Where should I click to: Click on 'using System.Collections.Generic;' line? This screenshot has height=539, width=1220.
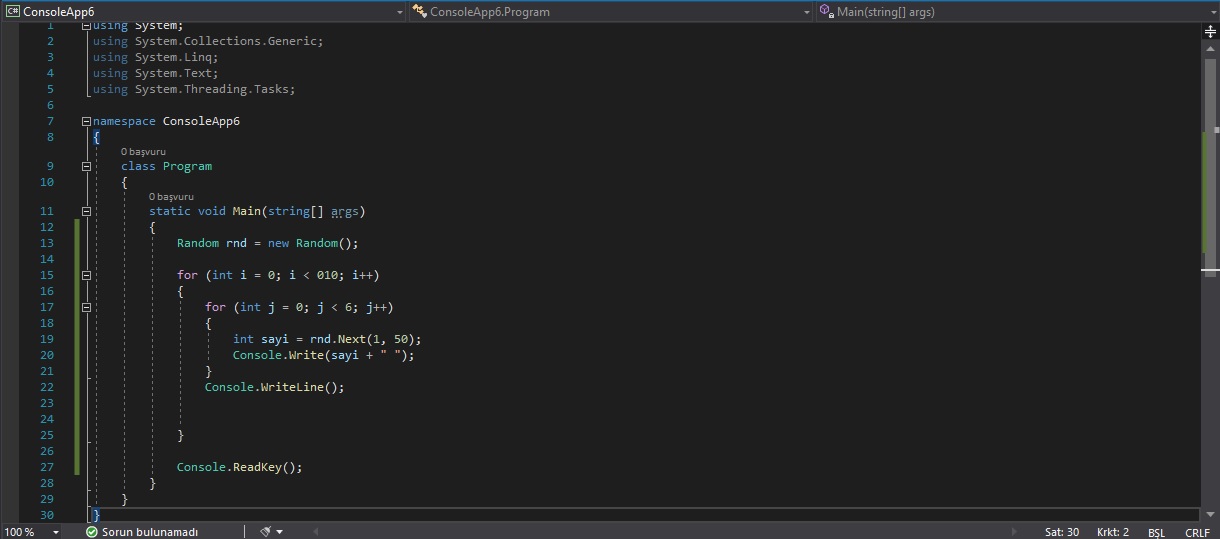pyautogui.click(x=208, y=41)
